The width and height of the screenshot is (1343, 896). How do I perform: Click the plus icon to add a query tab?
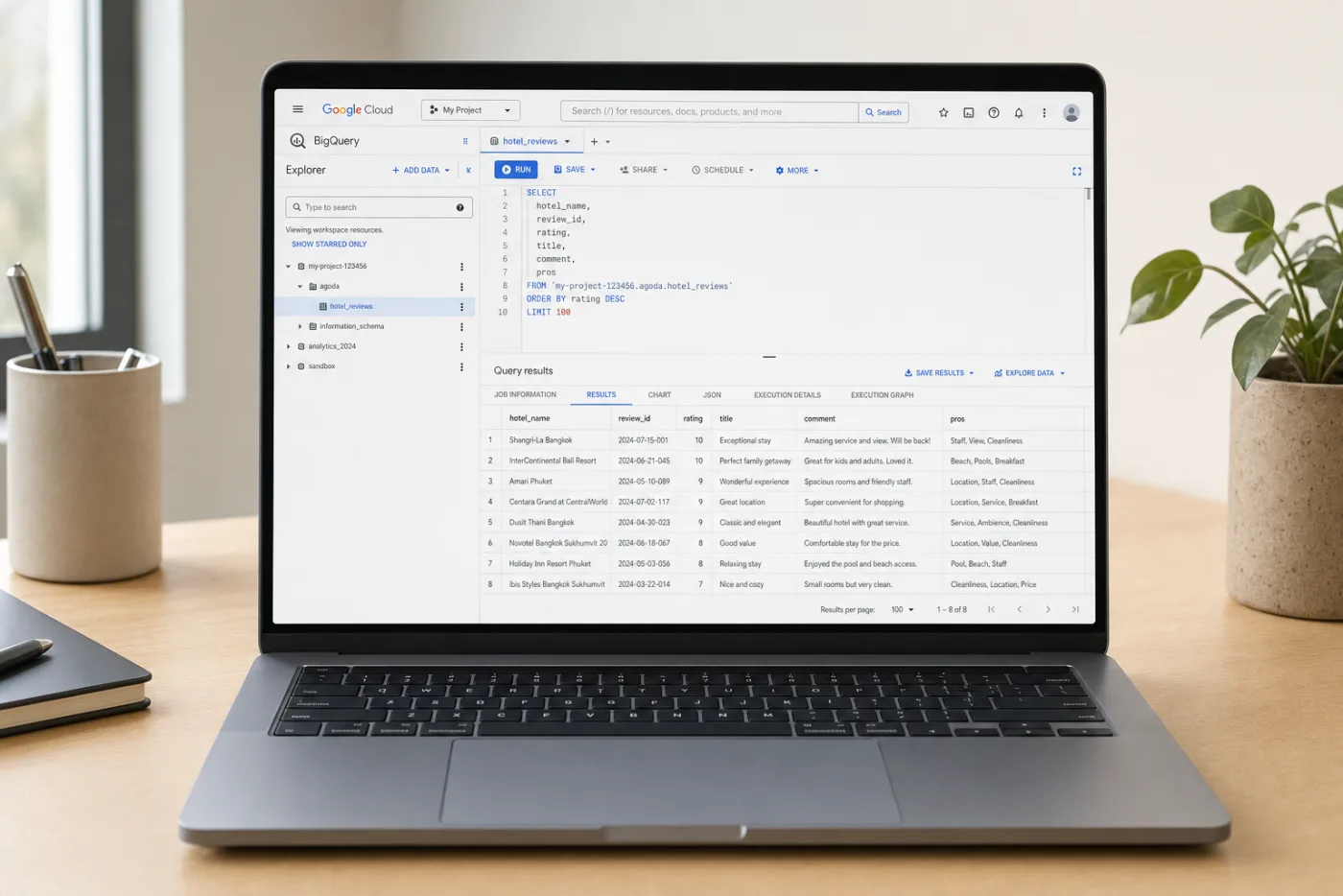pyautogui.click(x=594, y=141)
